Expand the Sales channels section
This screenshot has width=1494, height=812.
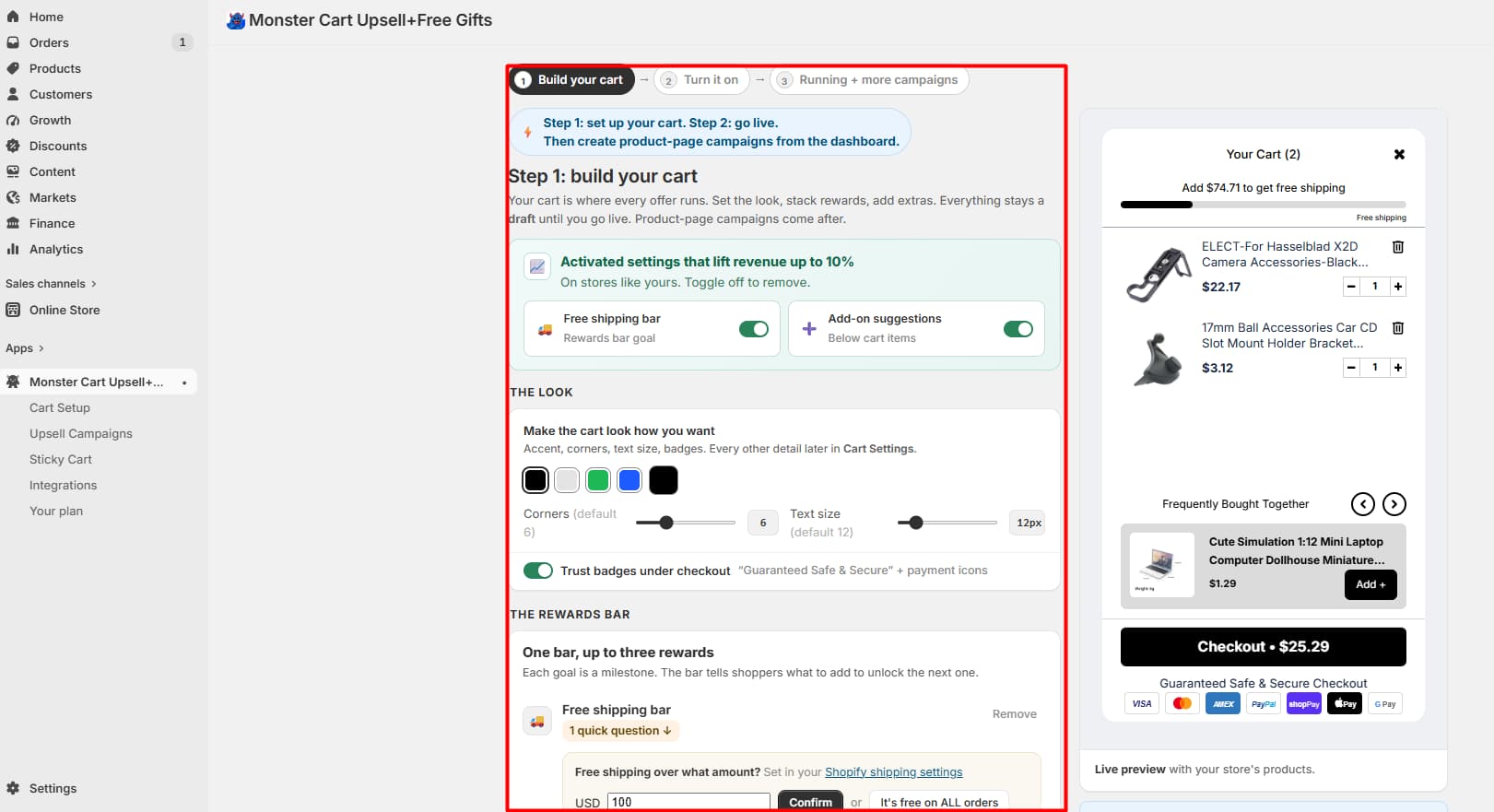click(x=51, y=284)
